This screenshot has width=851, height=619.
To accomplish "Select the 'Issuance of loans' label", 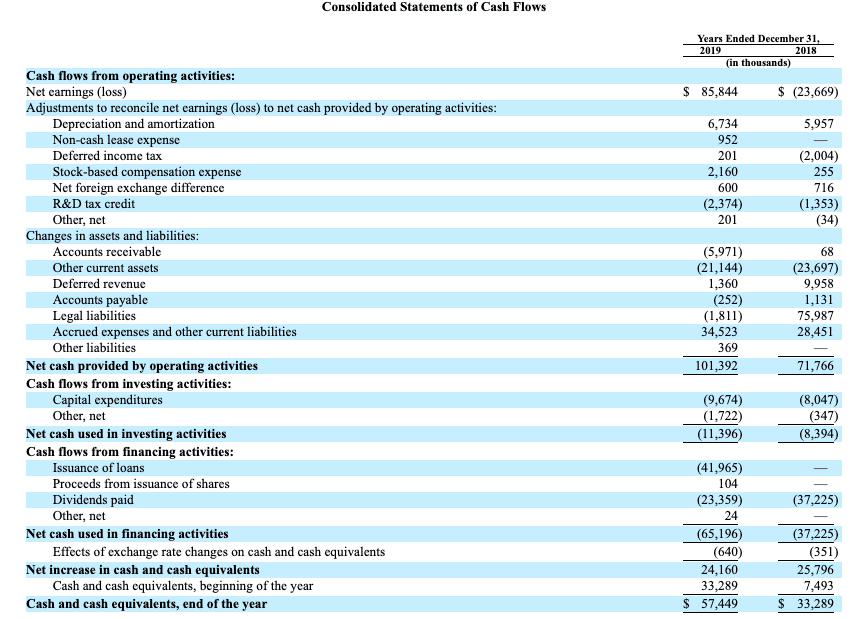I will 98,468.
